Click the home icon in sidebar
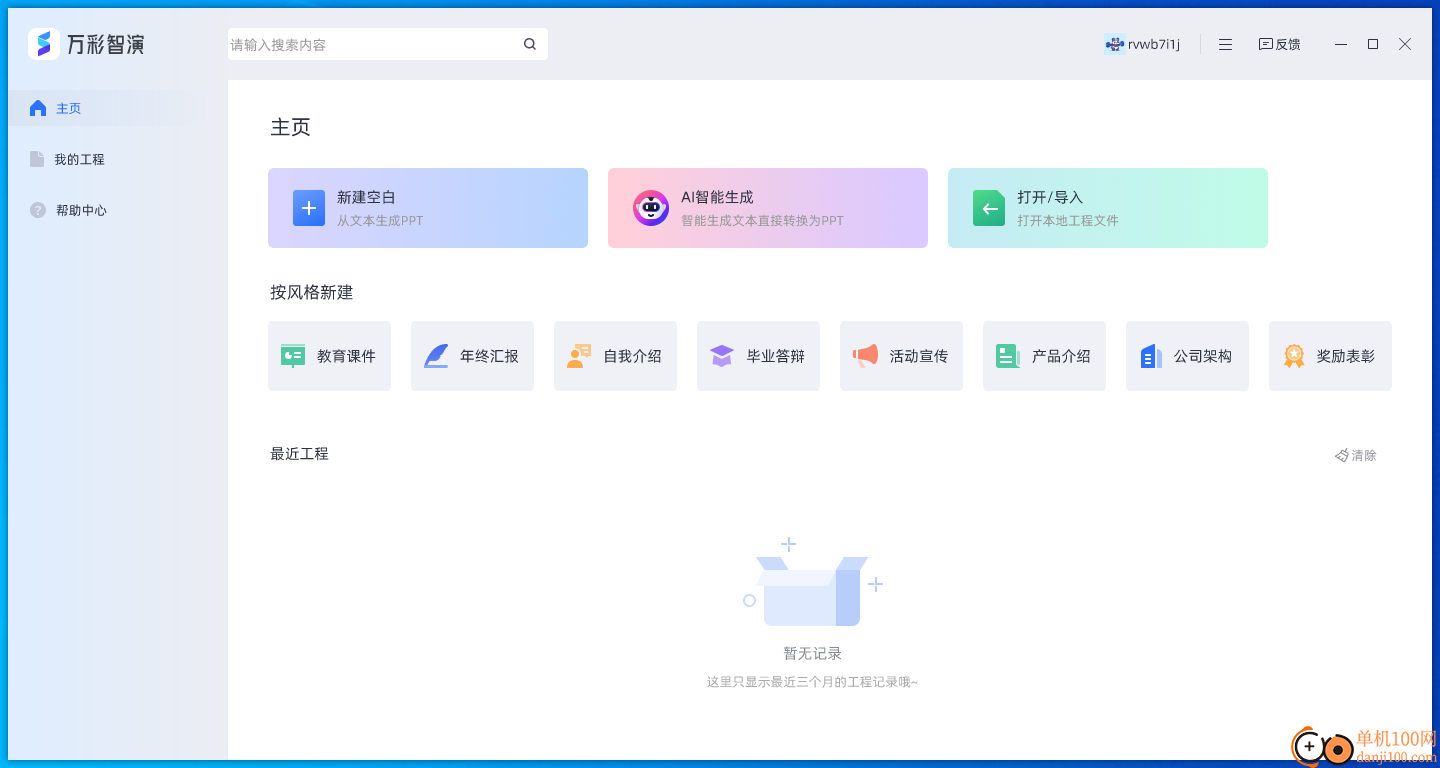 click(x=38, y=108)
